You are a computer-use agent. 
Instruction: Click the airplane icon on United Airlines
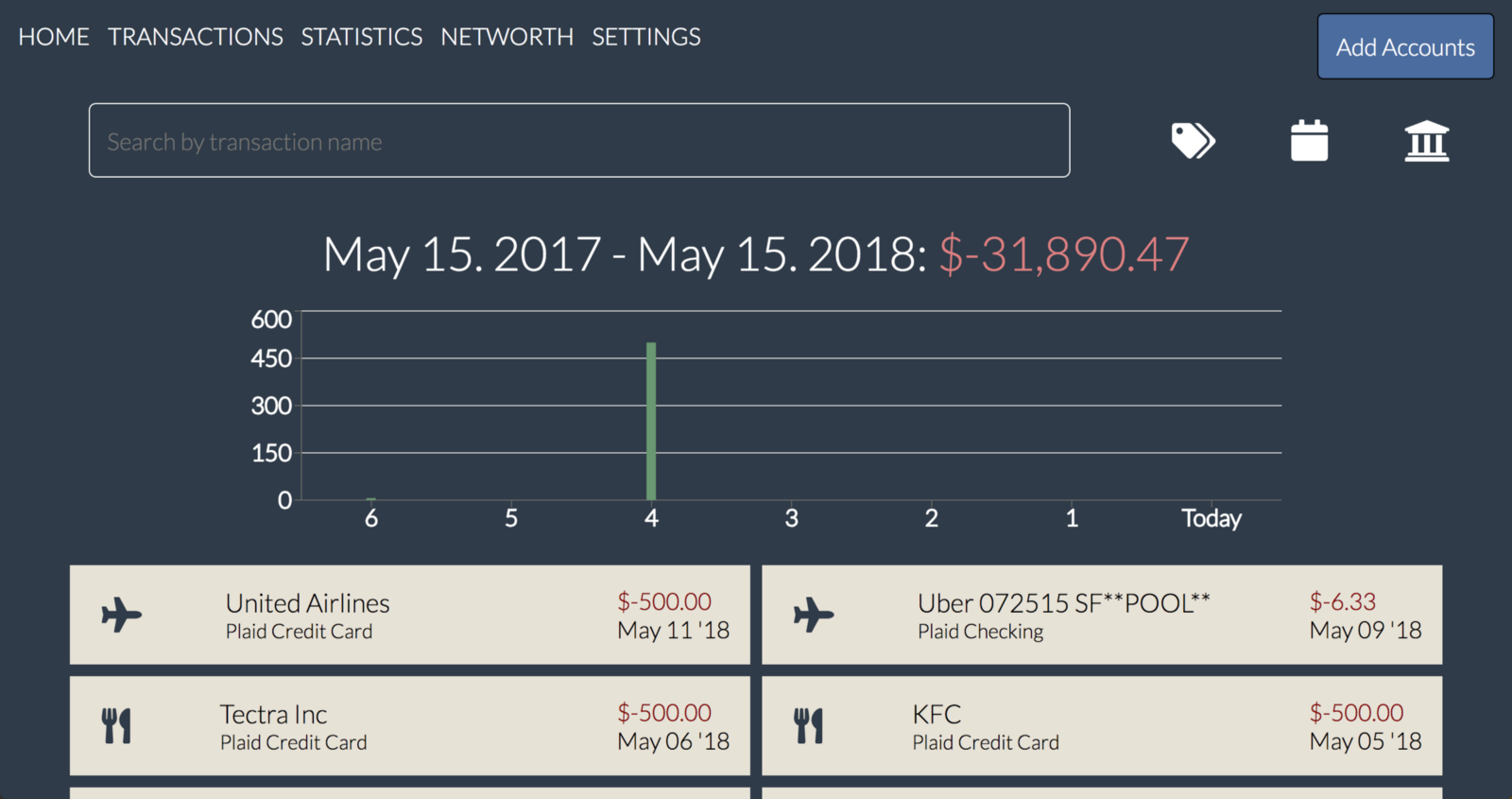point(122,615)
